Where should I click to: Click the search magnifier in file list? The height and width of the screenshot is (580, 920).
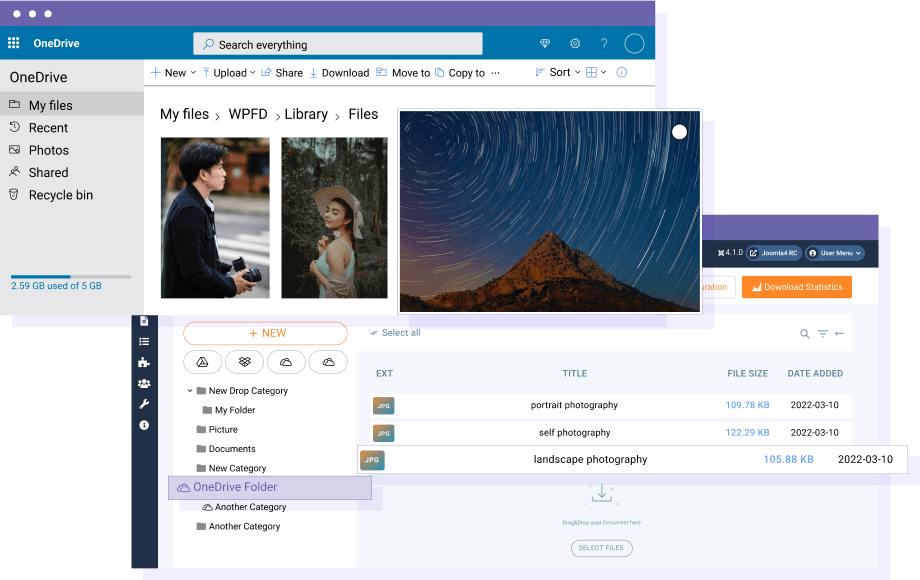(805, 334)
